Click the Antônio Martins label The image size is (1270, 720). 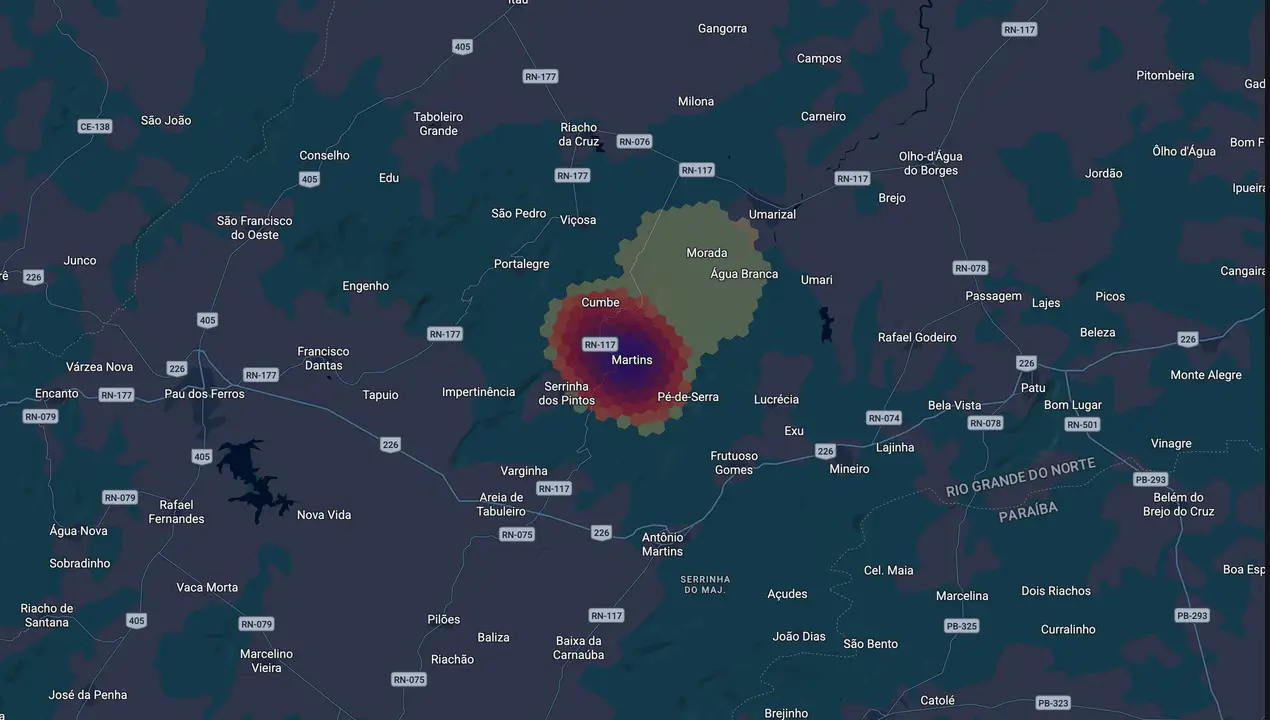662,544
